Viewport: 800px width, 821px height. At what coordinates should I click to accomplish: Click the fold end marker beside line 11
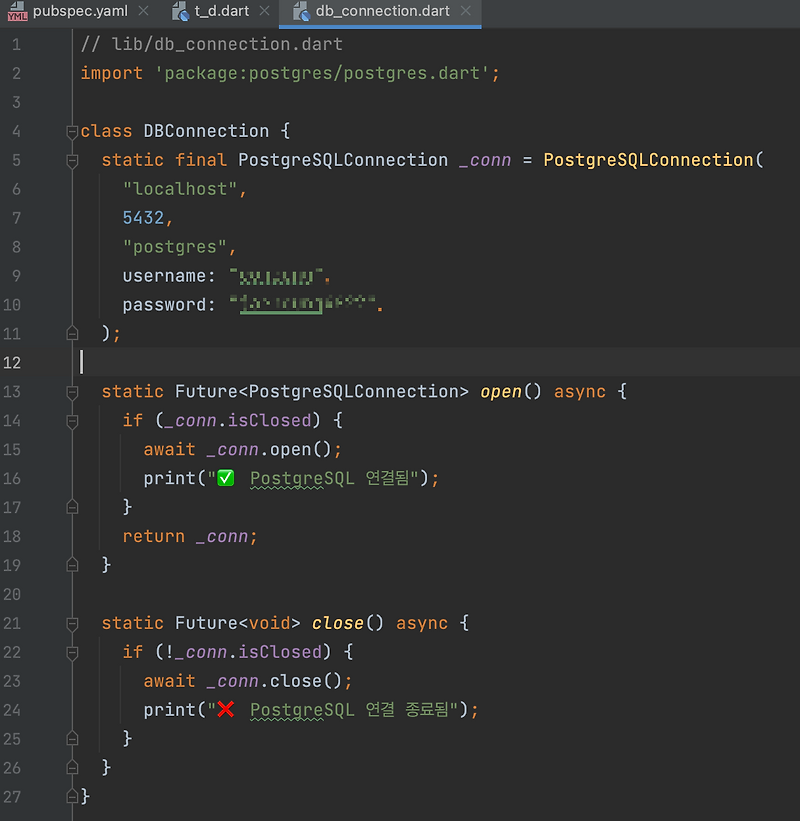tap(71, 333)
